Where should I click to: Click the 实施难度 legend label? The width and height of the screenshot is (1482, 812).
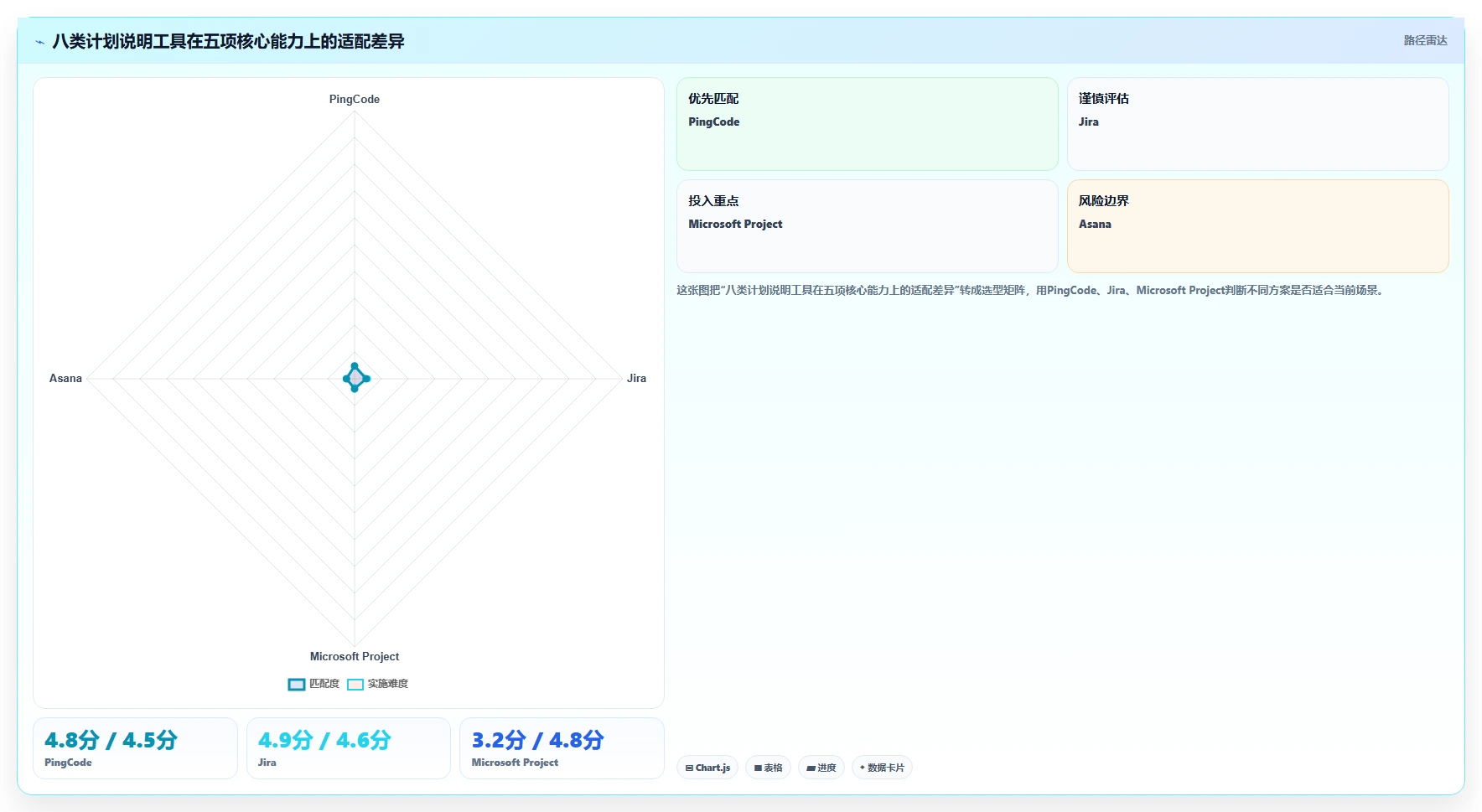click(388, 684)
